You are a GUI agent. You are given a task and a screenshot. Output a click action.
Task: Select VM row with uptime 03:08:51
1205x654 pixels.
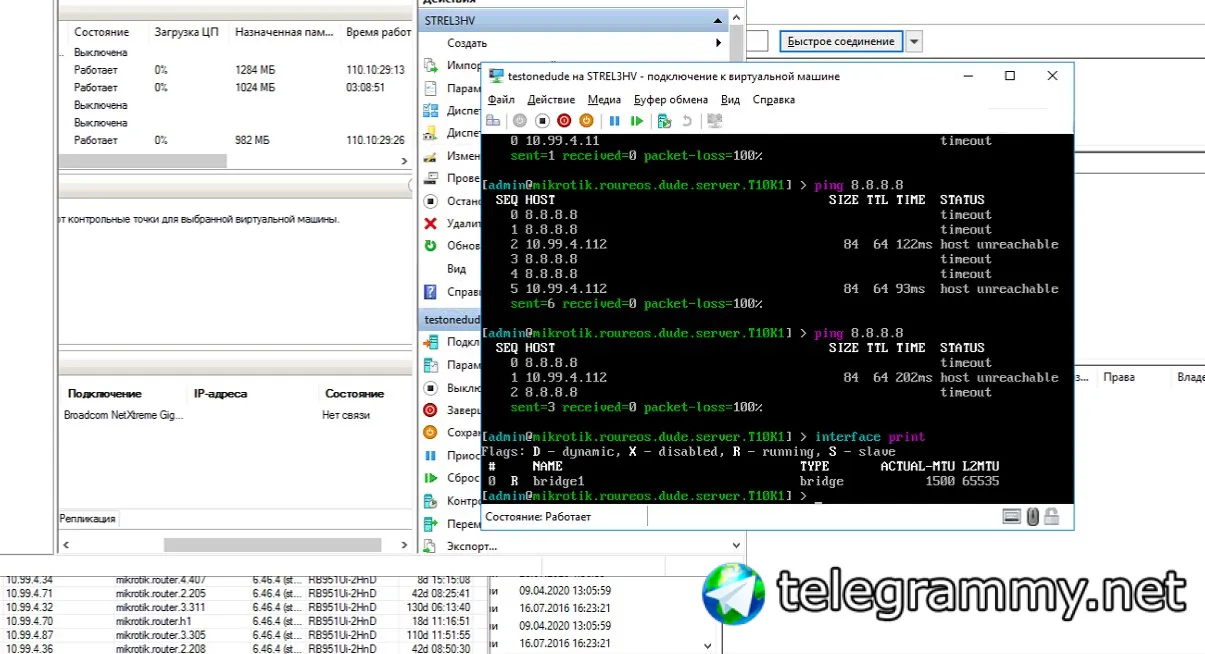tap(235, 87)
